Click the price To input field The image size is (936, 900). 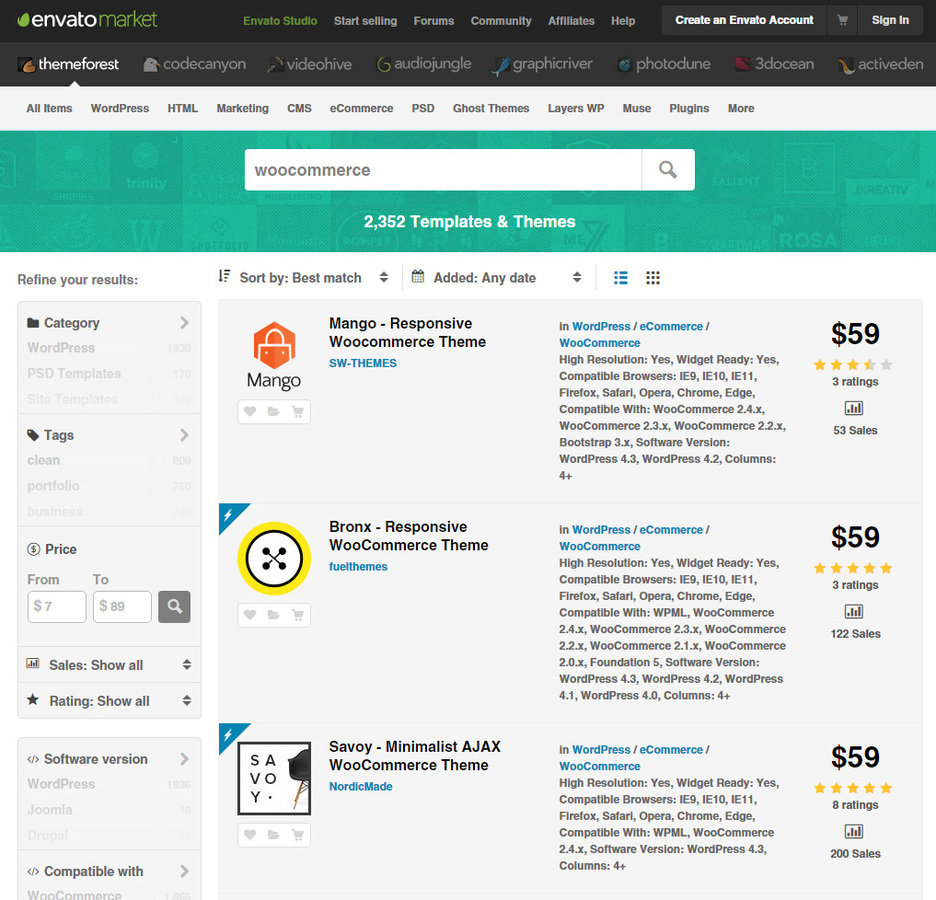[x=122, y=606]
